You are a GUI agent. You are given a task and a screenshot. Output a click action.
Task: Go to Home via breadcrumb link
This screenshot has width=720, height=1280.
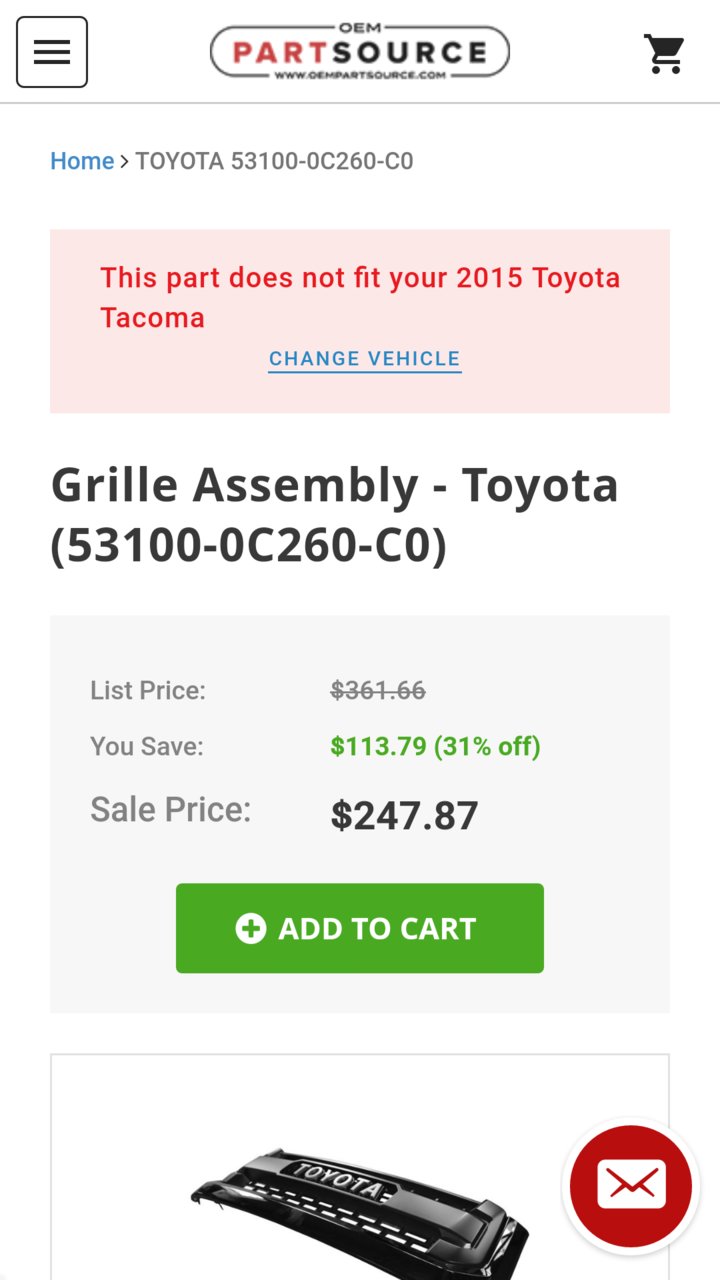coord(82,161)
